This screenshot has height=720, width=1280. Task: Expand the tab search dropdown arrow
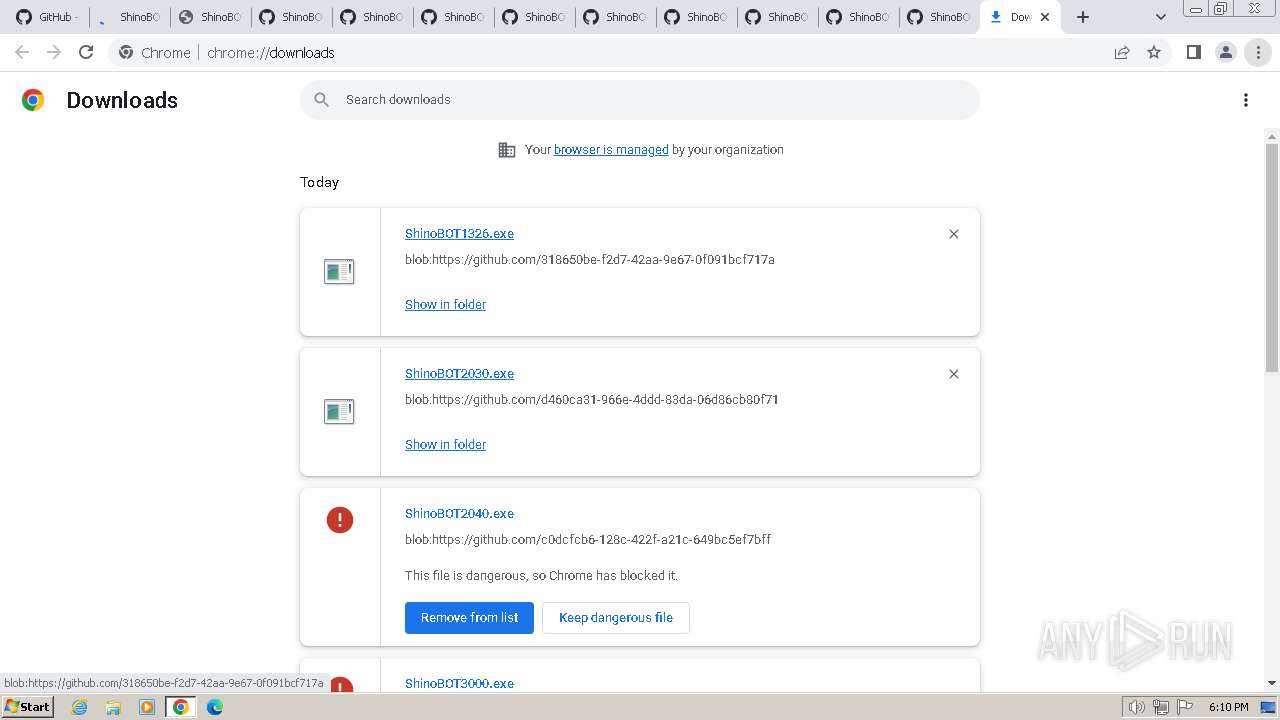tap(1160, 17)
